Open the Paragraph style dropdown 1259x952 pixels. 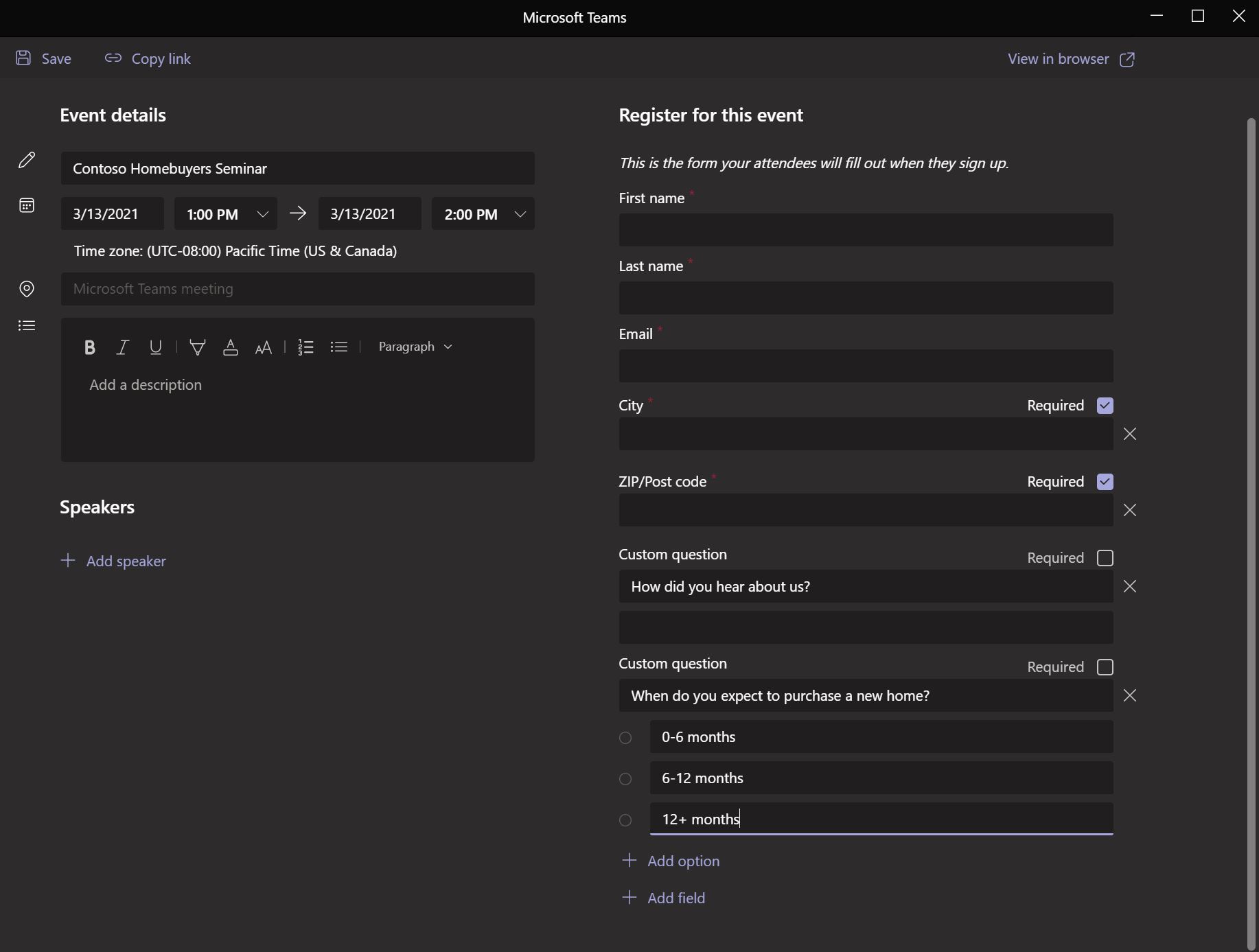pyautogui.click(x=415, y=347)
